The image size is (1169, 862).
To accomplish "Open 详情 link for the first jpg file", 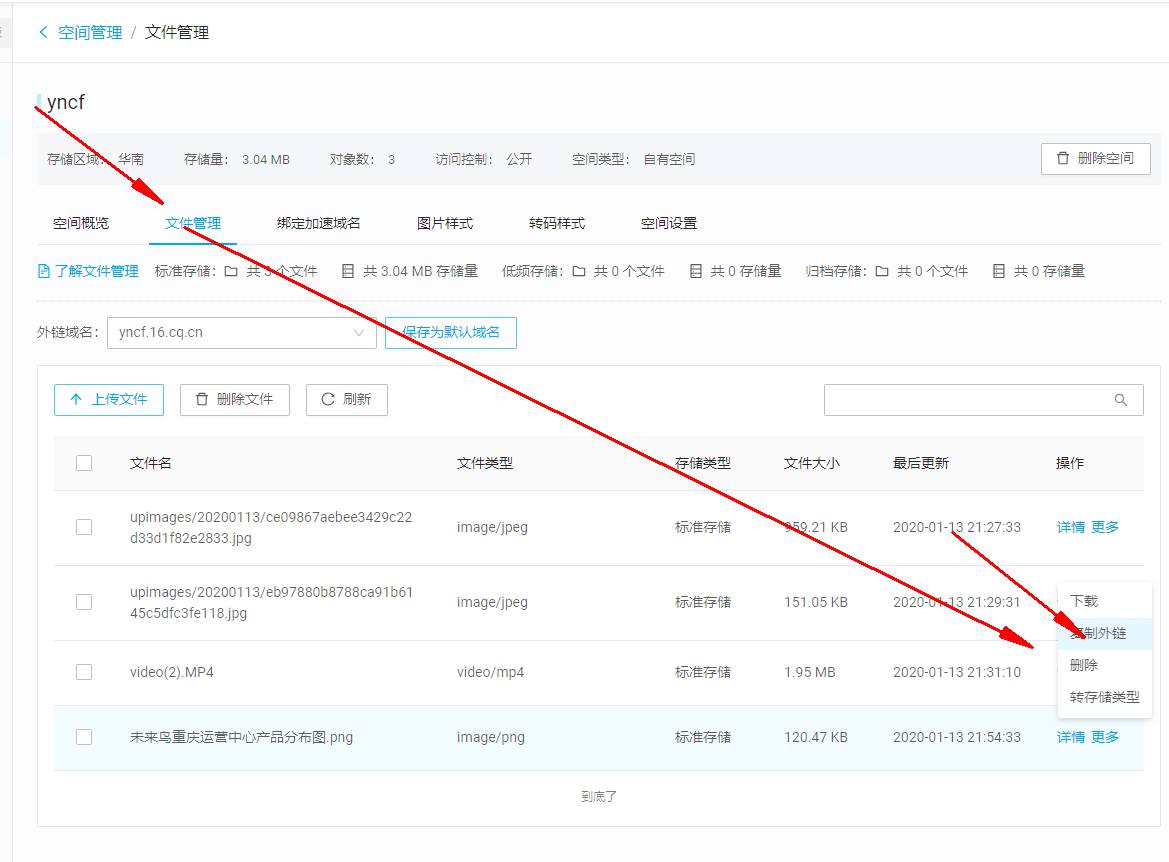I will coord(1071,527).
